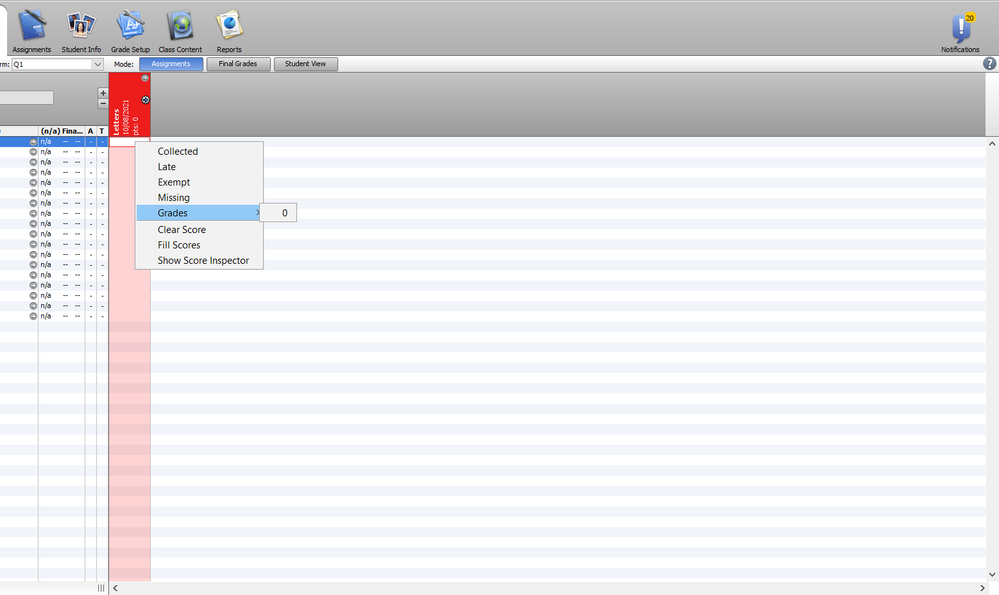Click the plus button beside the Letters column

coord(102,93)
